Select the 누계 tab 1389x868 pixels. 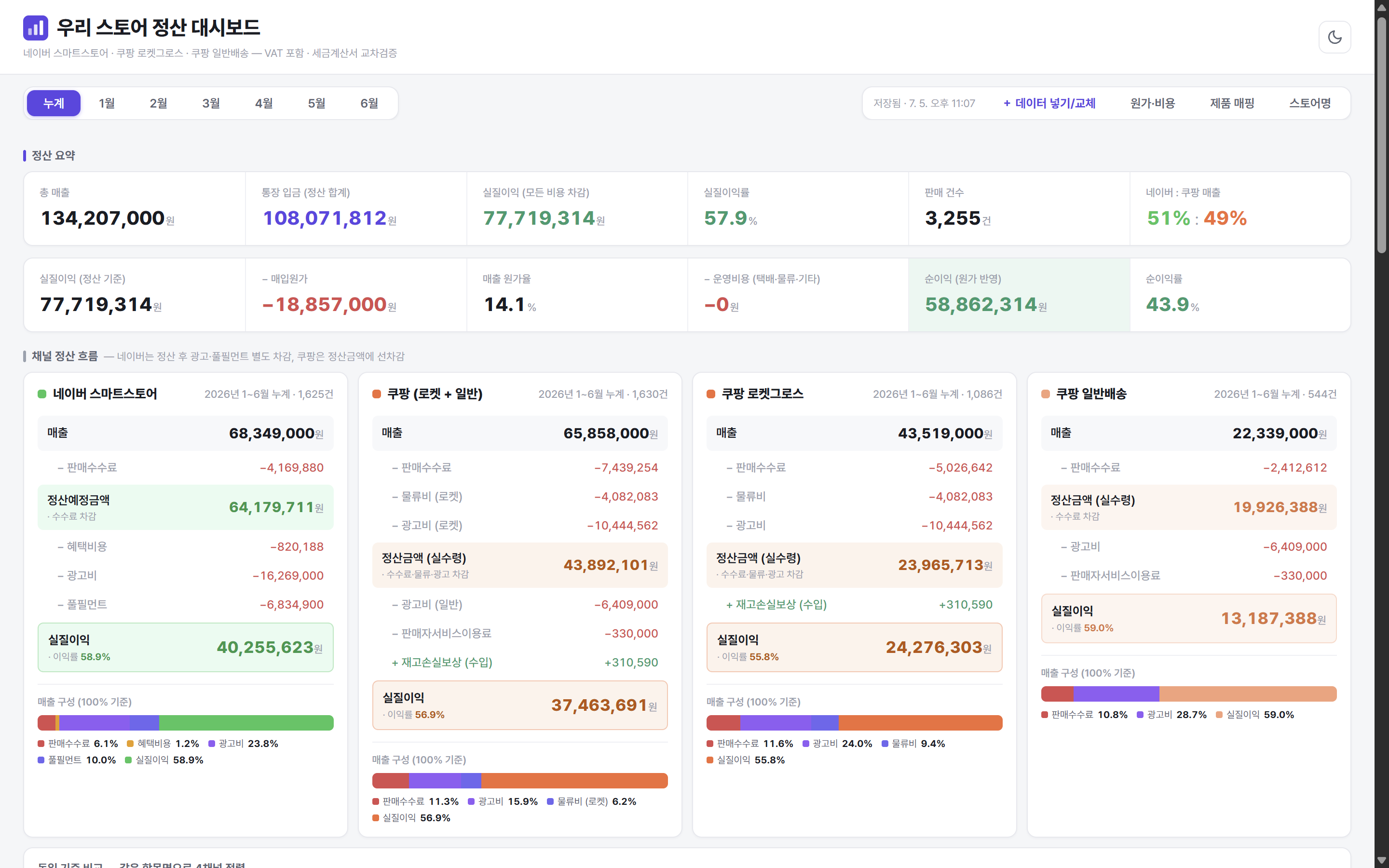(54, 103)
